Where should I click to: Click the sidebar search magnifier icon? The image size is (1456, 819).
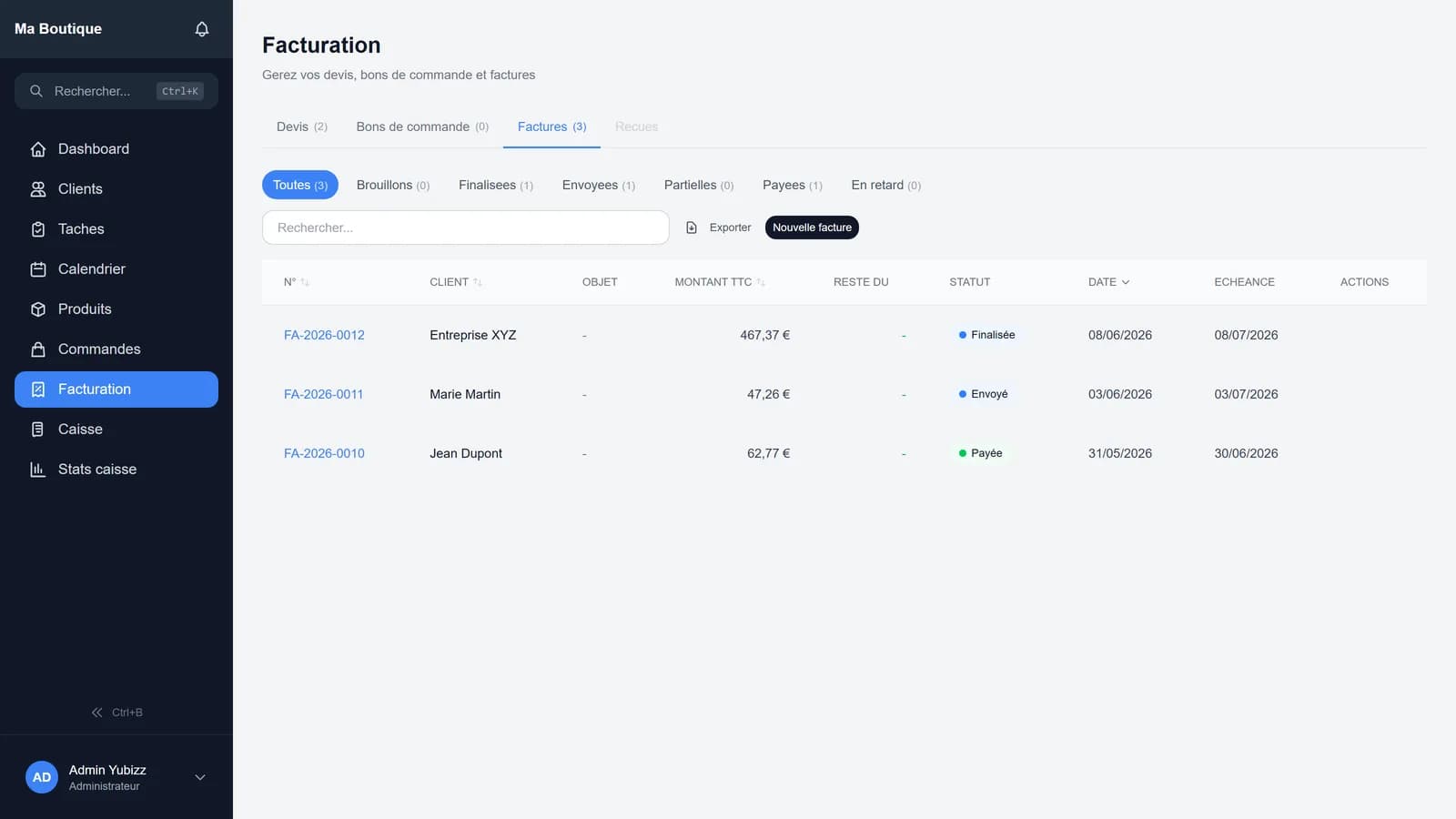pos(36,91)
